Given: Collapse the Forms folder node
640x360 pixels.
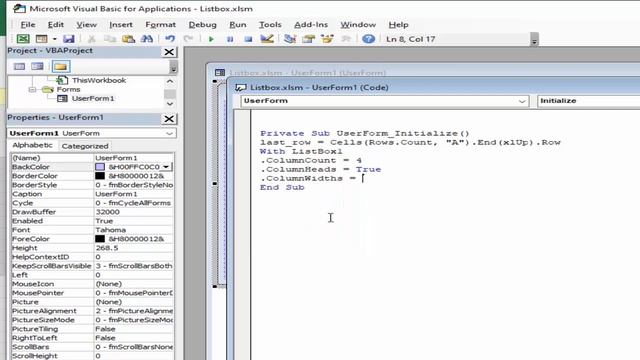Looking at the screenshot, I should coord(32,89).
